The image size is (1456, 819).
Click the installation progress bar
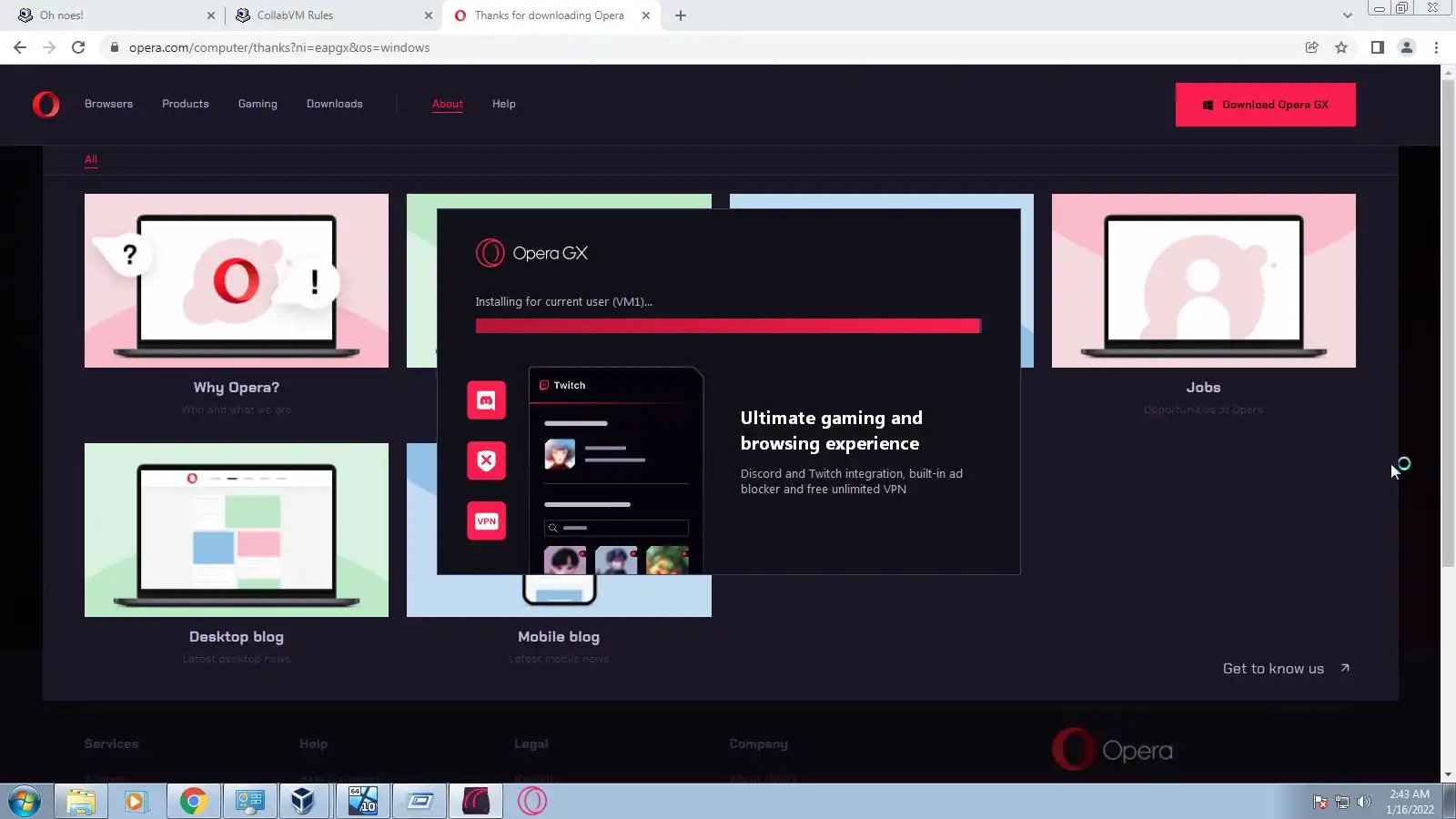tap(728, 326)
